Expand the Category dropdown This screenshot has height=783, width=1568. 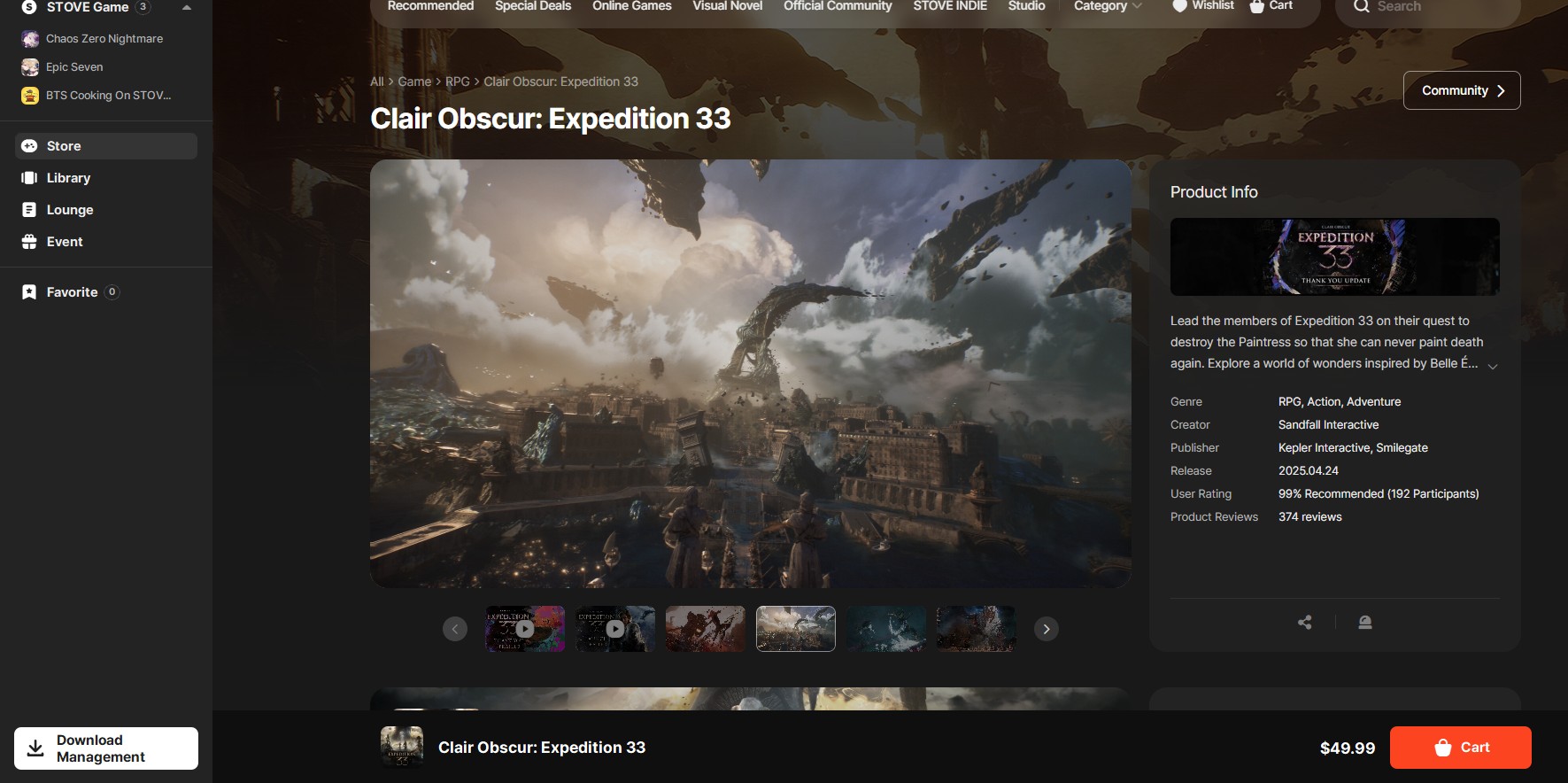pos(1108,5)
